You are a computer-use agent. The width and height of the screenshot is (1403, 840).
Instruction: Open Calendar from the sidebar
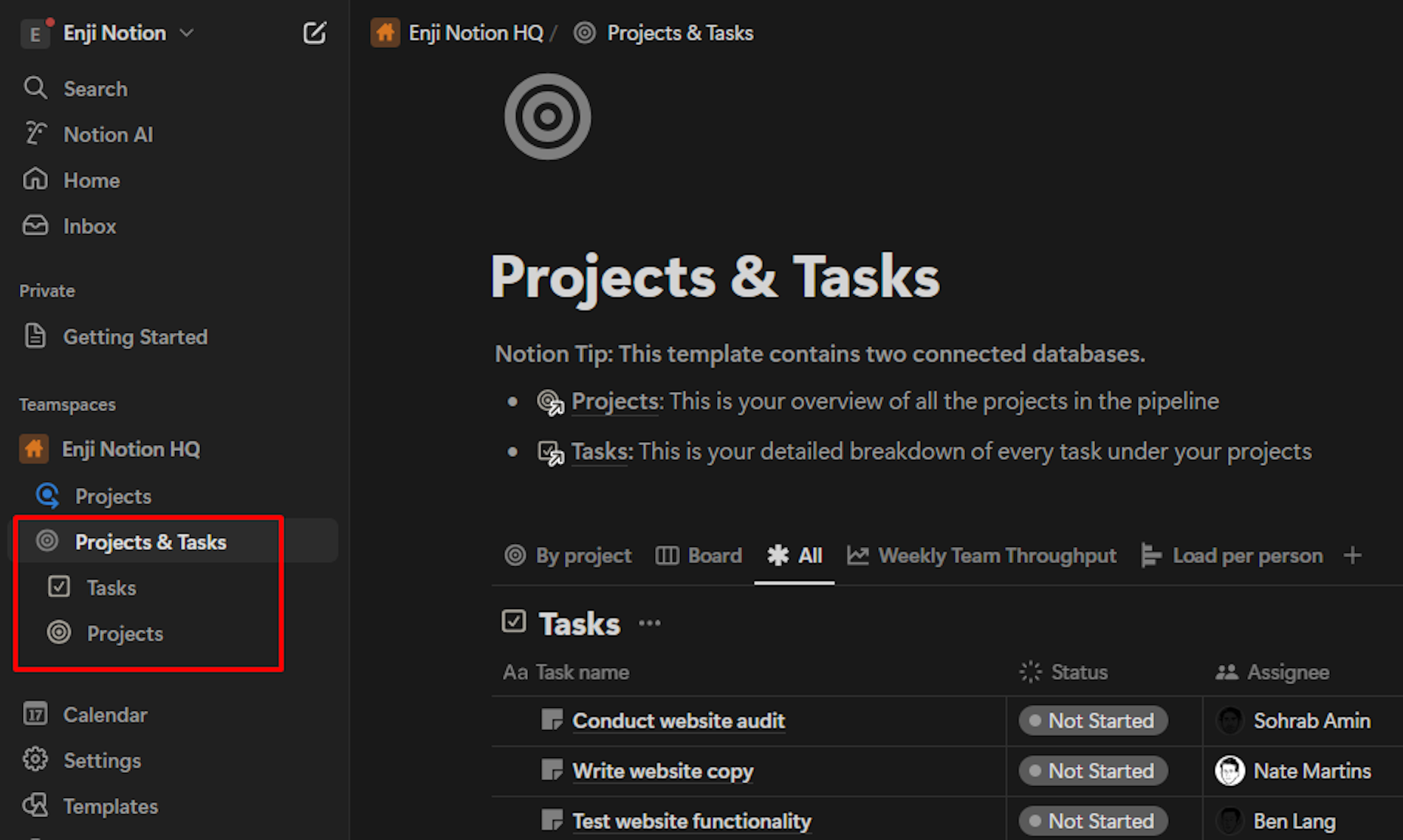(105, 715)
